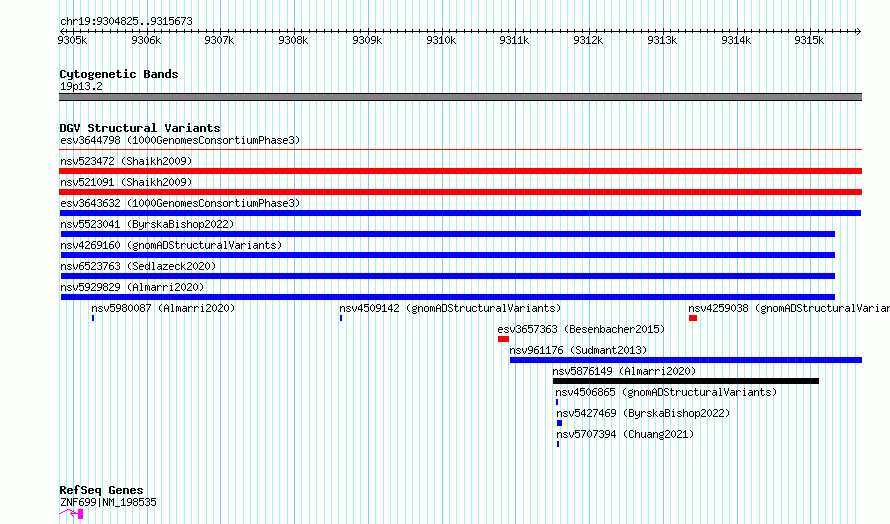Screen dimensions: 890x524
Task: Click the nsv5876149 (Almarri2020) label
Action: [x=624, y=371]
